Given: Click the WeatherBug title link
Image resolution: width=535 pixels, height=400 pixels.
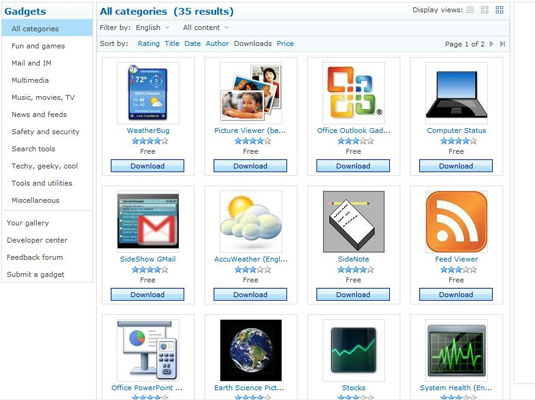Looking at the screenshot, I should [x=148, y=130].
